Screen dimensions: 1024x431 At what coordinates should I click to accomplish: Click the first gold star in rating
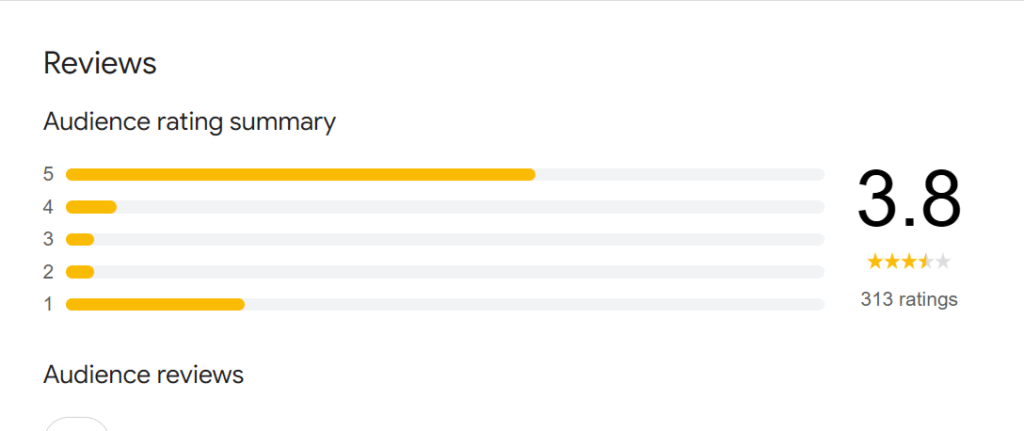click(875, 262)
